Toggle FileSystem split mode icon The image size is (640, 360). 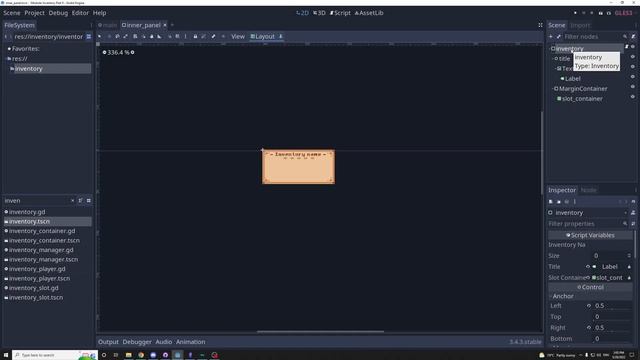89,37
